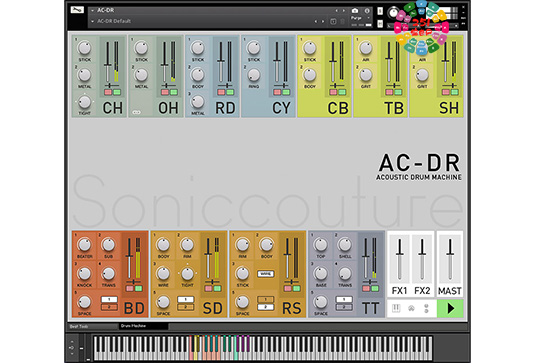Screen dimensions: 535x363
Task: Select kit option 2 in SD panel
Action: pos(186,307)
